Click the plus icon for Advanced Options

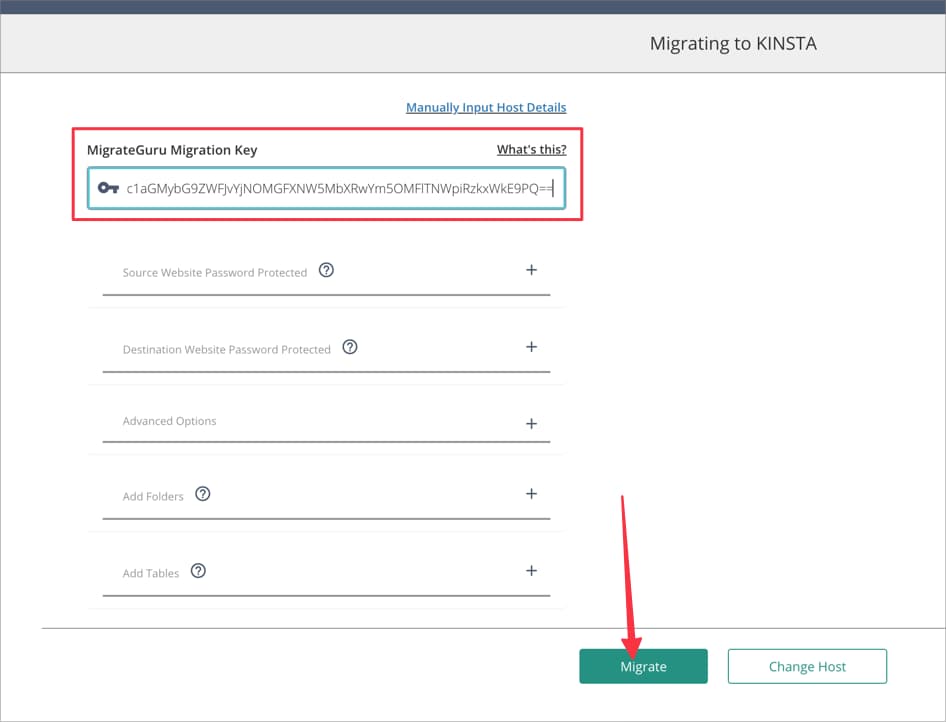[531, 422]
